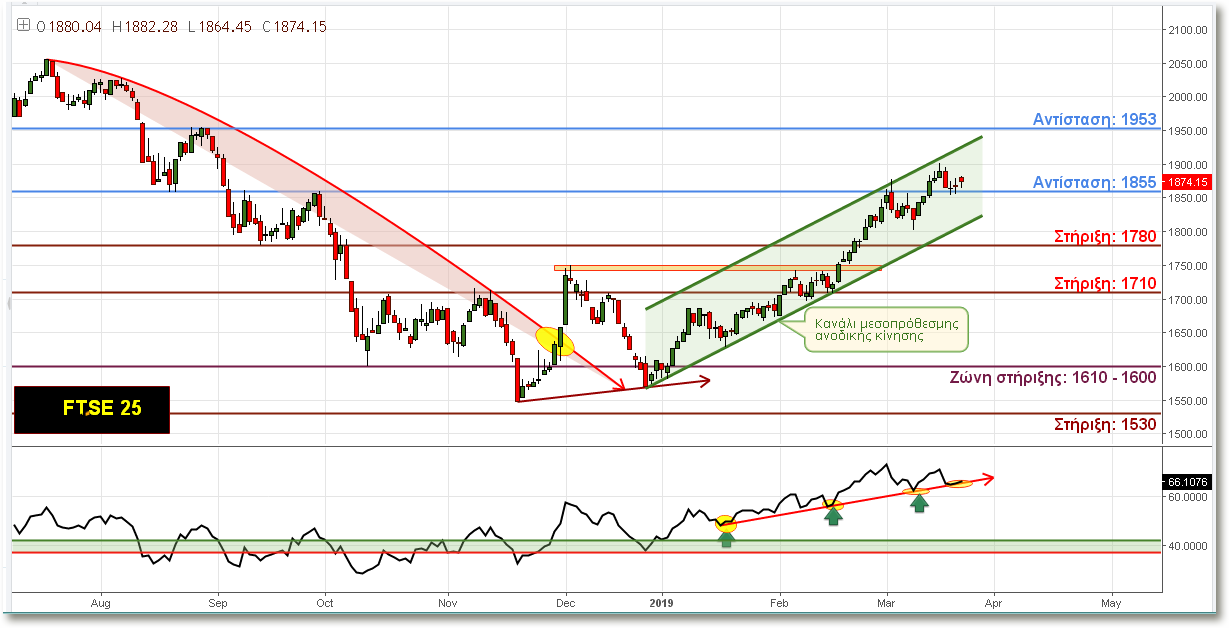This screenshot has height=628, width=1229.
Task: Click the 60.0000 indicator axis value
Action: 1189,497
